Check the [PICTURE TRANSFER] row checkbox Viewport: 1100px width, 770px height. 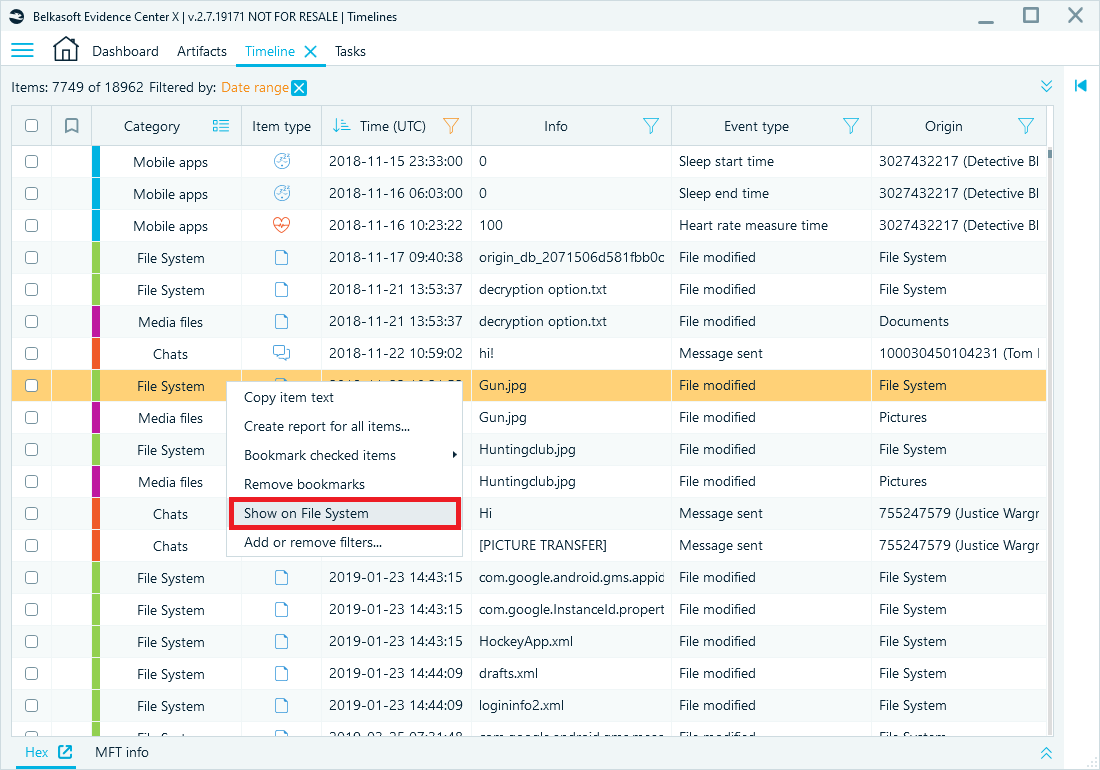coord(32,545)
